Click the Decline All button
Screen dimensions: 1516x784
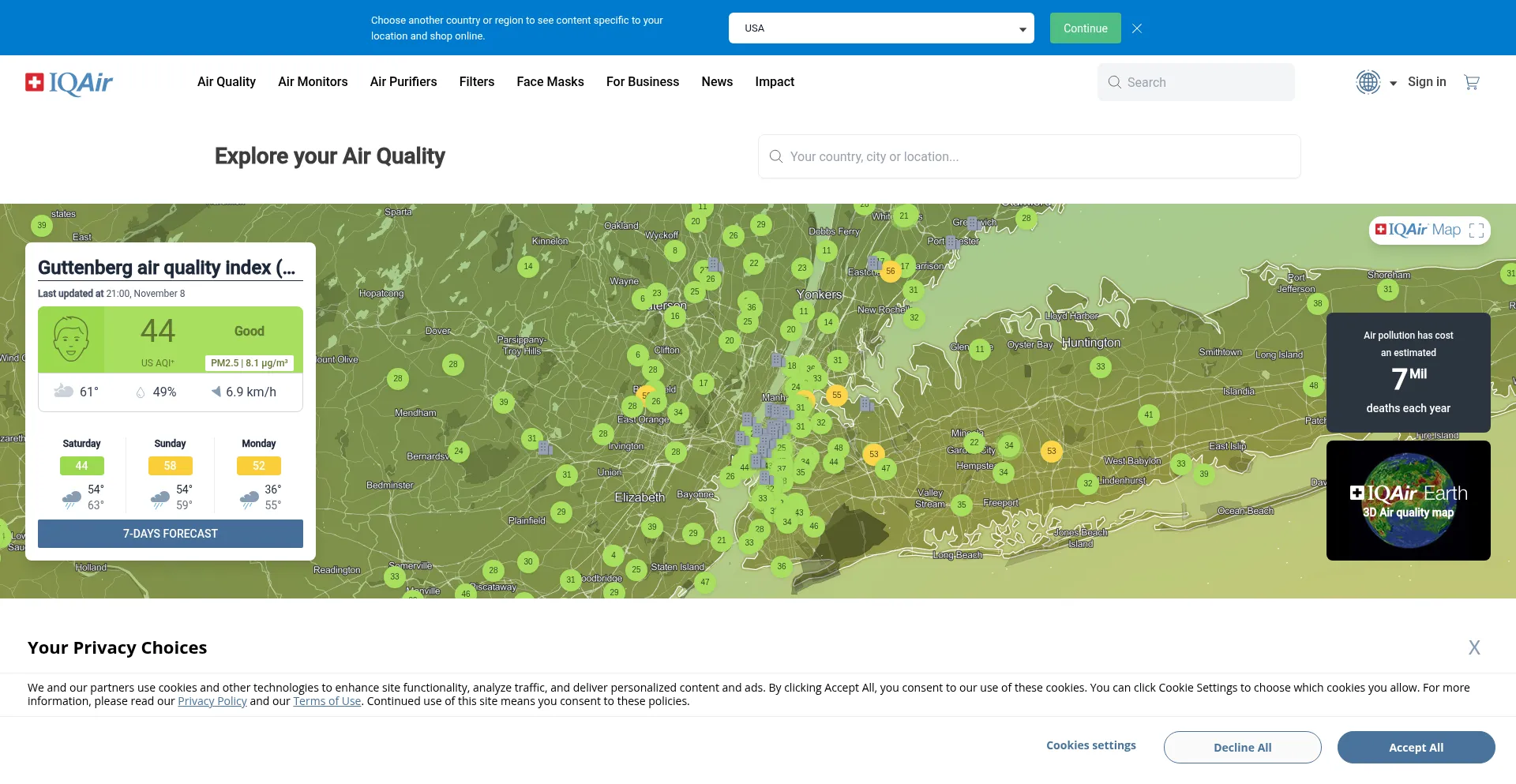point(1242,747)
